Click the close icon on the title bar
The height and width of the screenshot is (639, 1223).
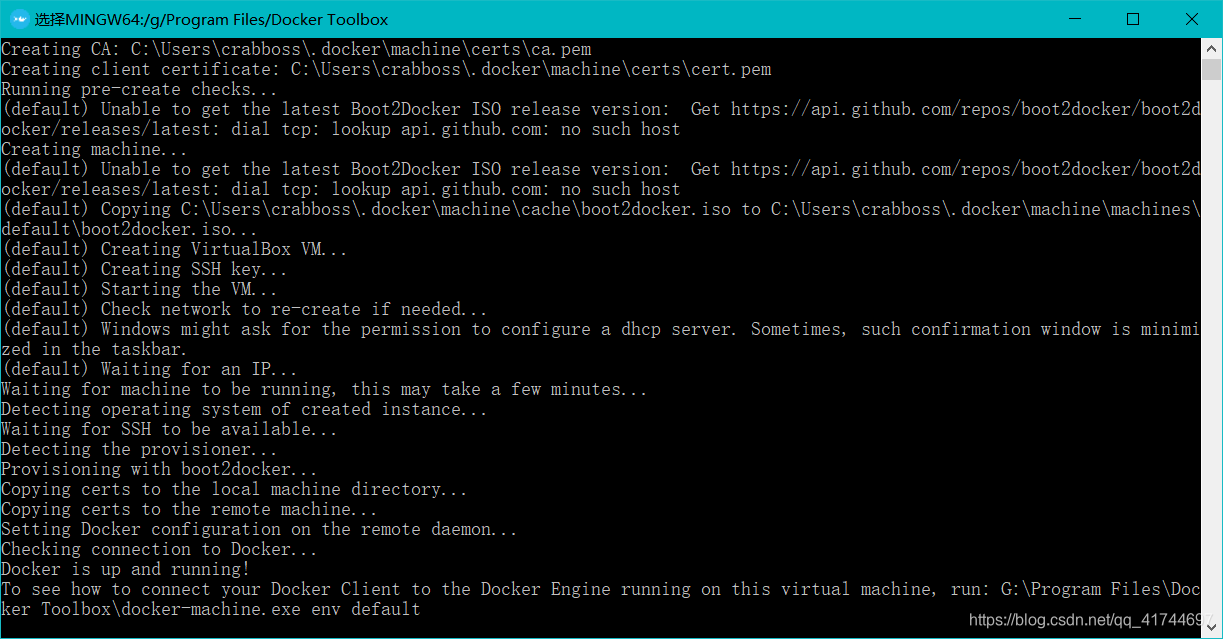(1192, 18)
